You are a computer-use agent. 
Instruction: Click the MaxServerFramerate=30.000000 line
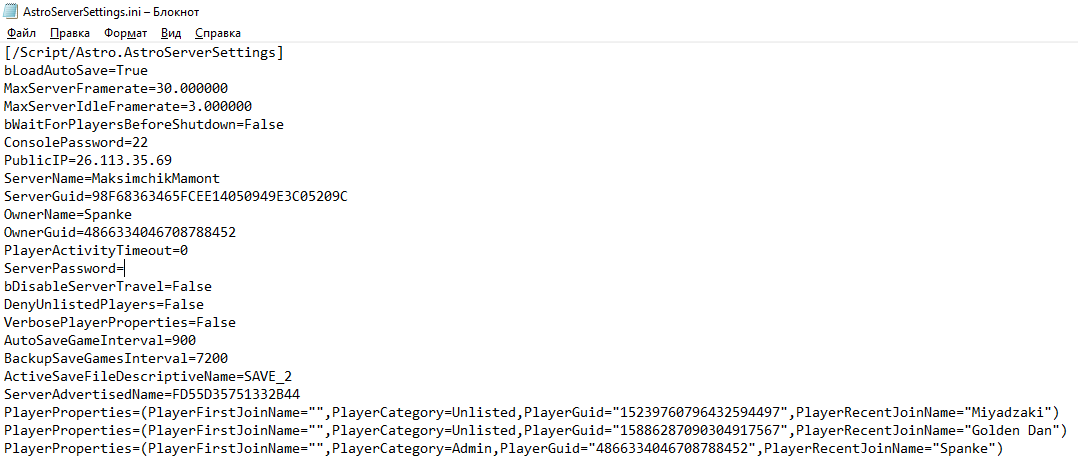click(x=116, y=89)
